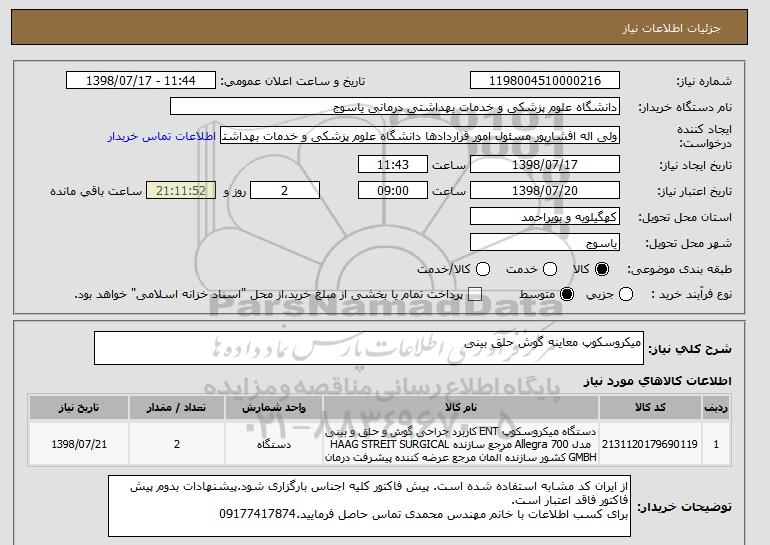Click the طبقه بندی موضوعی label
The image size is (770, 545).
(x=680, y=269)
